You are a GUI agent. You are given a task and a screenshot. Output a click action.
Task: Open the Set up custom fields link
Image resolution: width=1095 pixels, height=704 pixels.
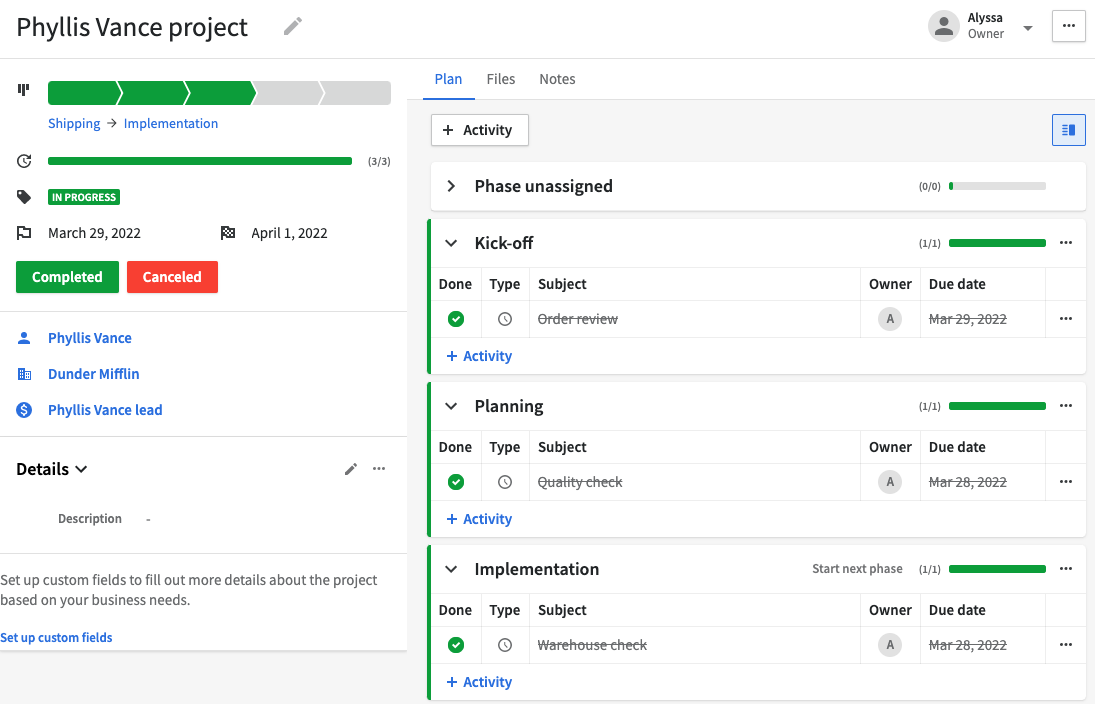(x=56, y=637)
